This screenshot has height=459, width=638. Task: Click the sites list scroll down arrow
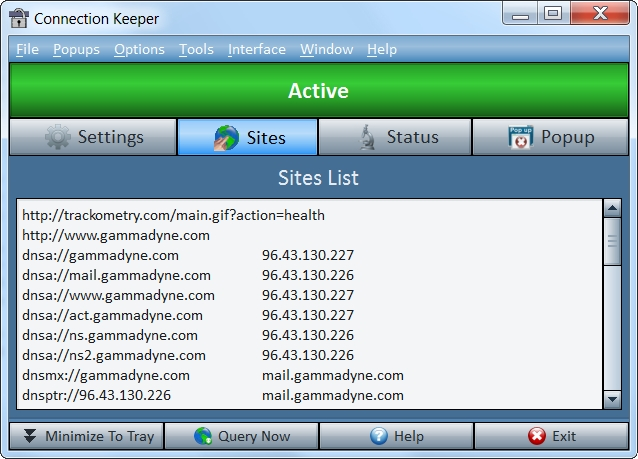click(612, 399)
